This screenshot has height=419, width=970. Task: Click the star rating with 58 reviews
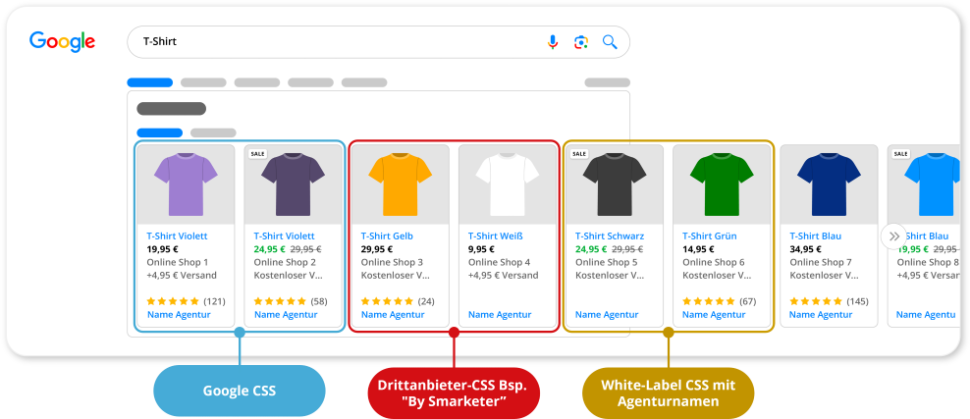coord(291,301)
